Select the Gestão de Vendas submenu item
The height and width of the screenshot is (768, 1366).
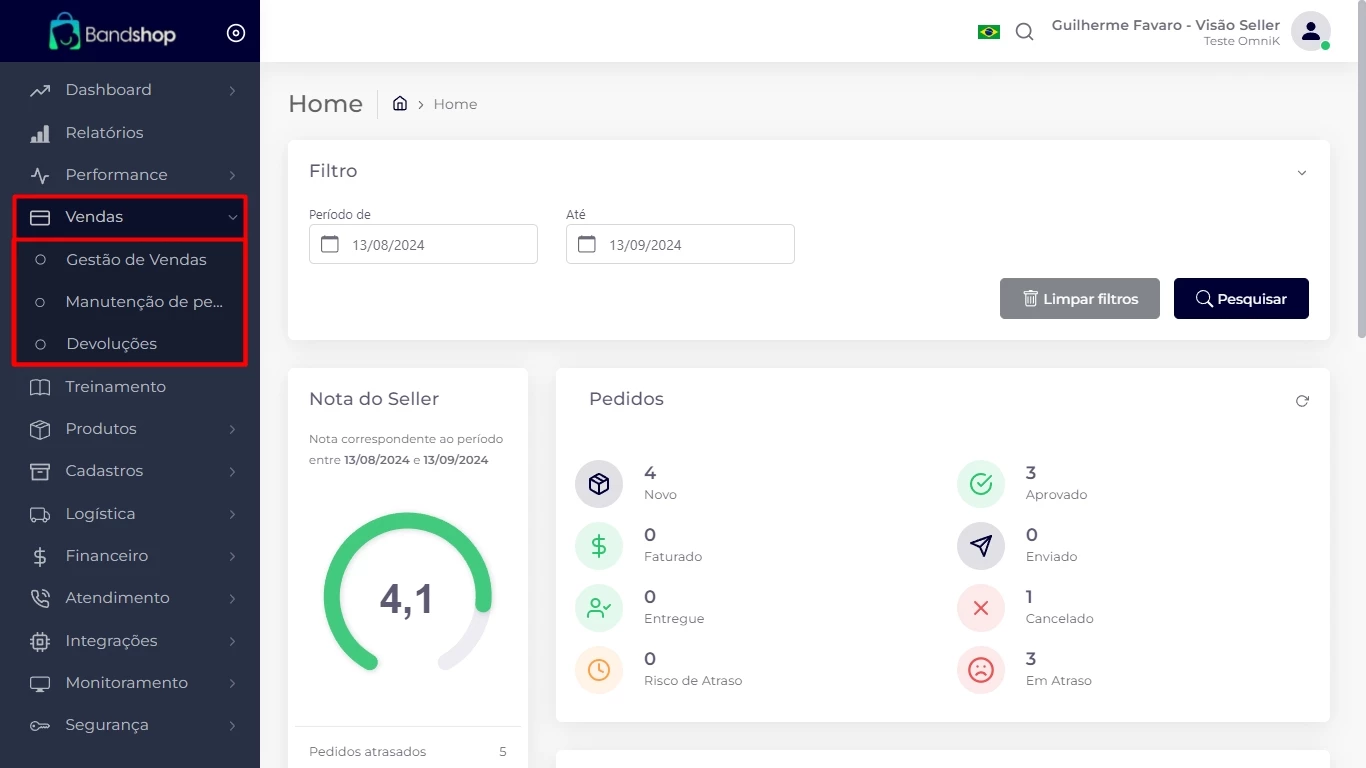pos(136,259)
